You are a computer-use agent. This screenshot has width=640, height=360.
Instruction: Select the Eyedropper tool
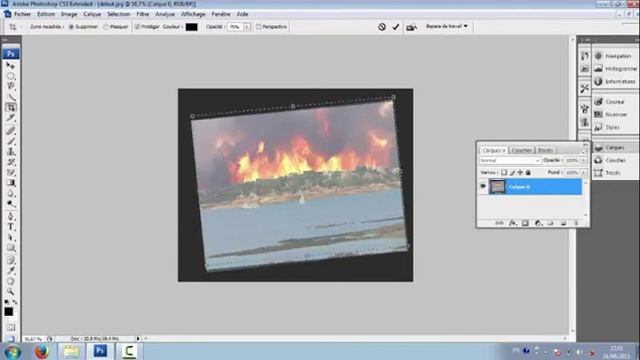(x=11, y=271)
